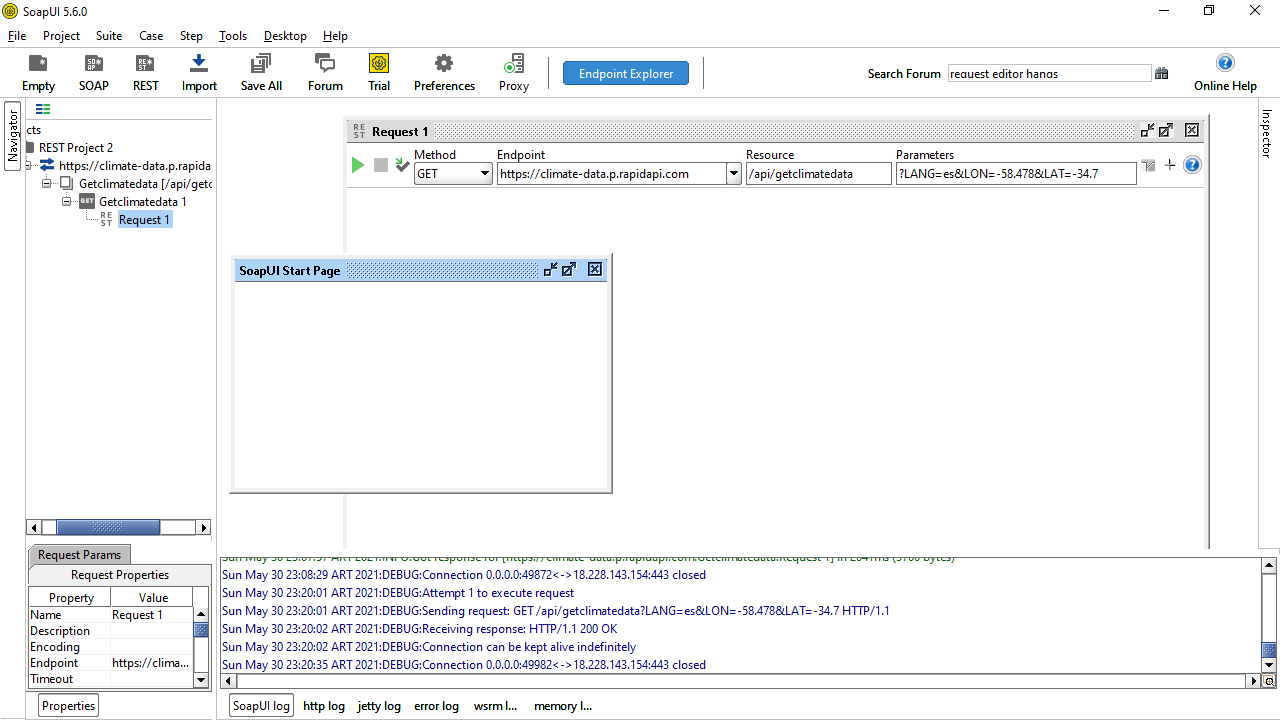1280x720 pixels.
Task: Switch to the http log tab
Action: (x=324, y=706)
